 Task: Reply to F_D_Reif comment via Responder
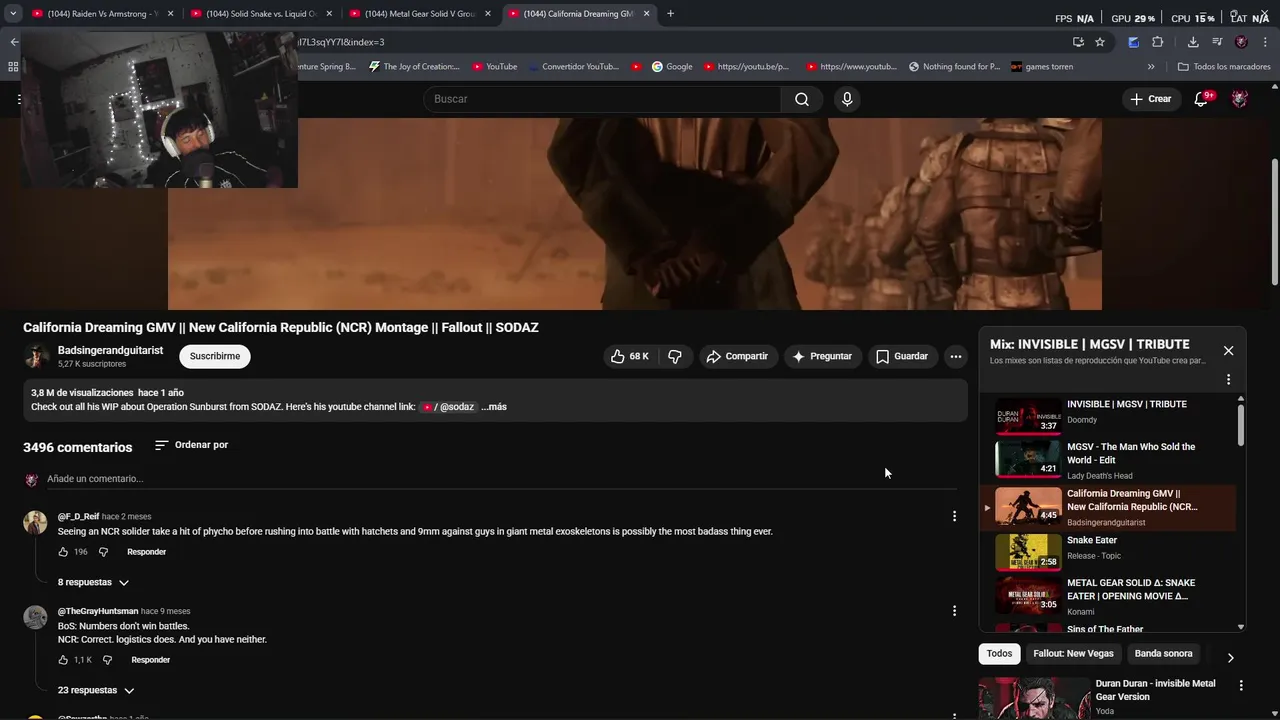[x=146, y=552]
